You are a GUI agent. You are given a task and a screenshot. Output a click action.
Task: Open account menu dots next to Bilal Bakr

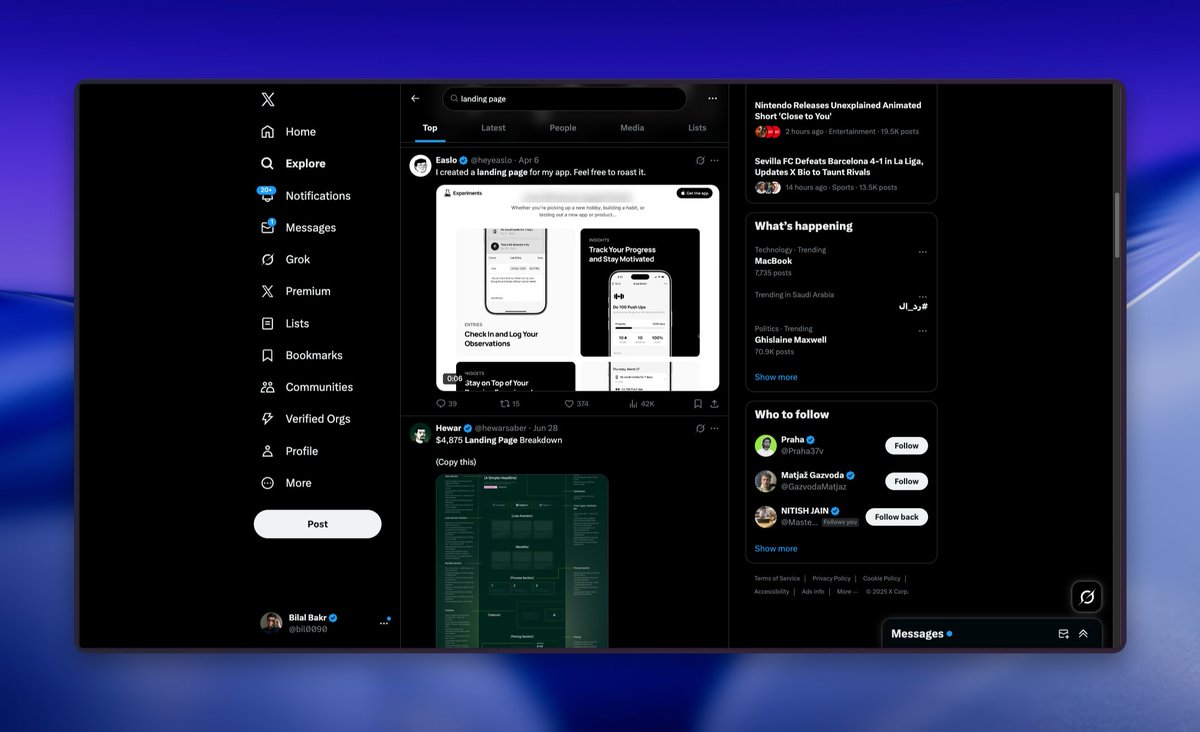pos(384,623)
